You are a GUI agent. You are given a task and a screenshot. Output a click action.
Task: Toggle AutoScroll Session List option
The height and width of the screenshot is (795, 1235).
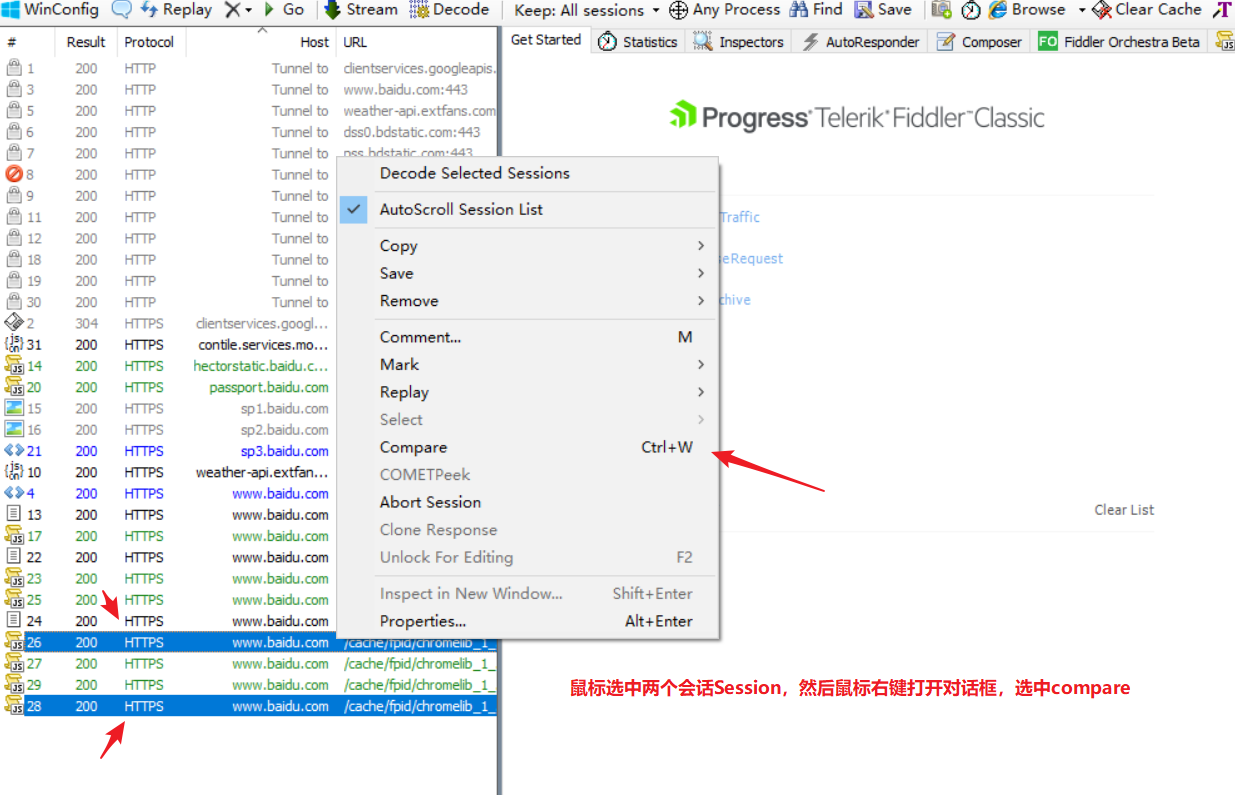click(461, 209)
